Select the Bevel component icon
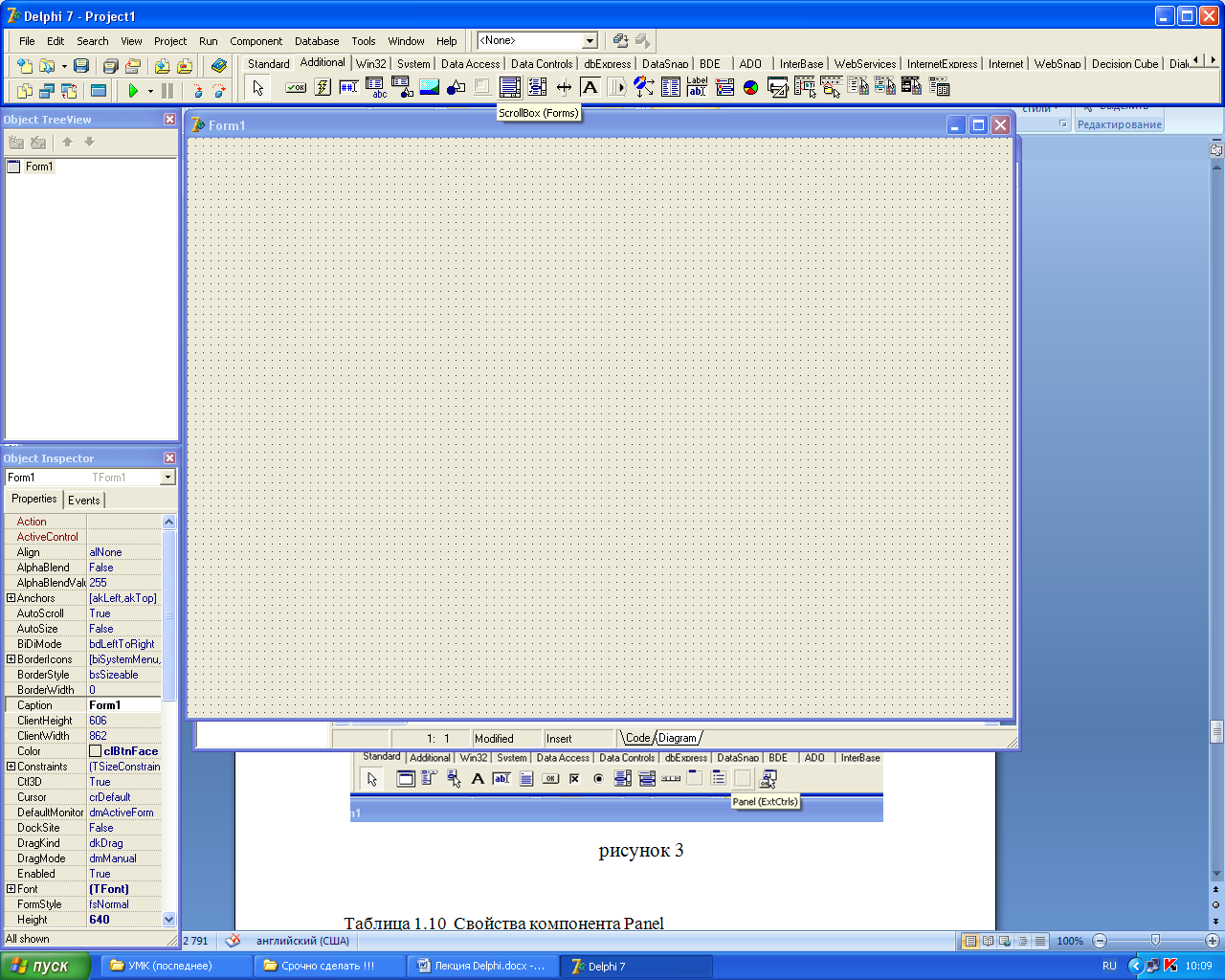The height and width of the screenshot is (980, 1225). coord(483,88)
